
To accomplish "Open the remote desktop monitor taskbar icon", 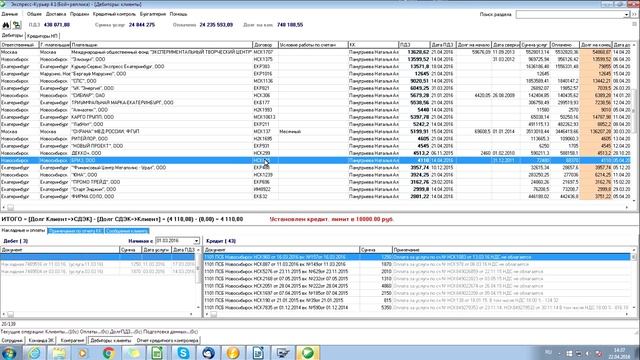I will [x=283, y=353].
